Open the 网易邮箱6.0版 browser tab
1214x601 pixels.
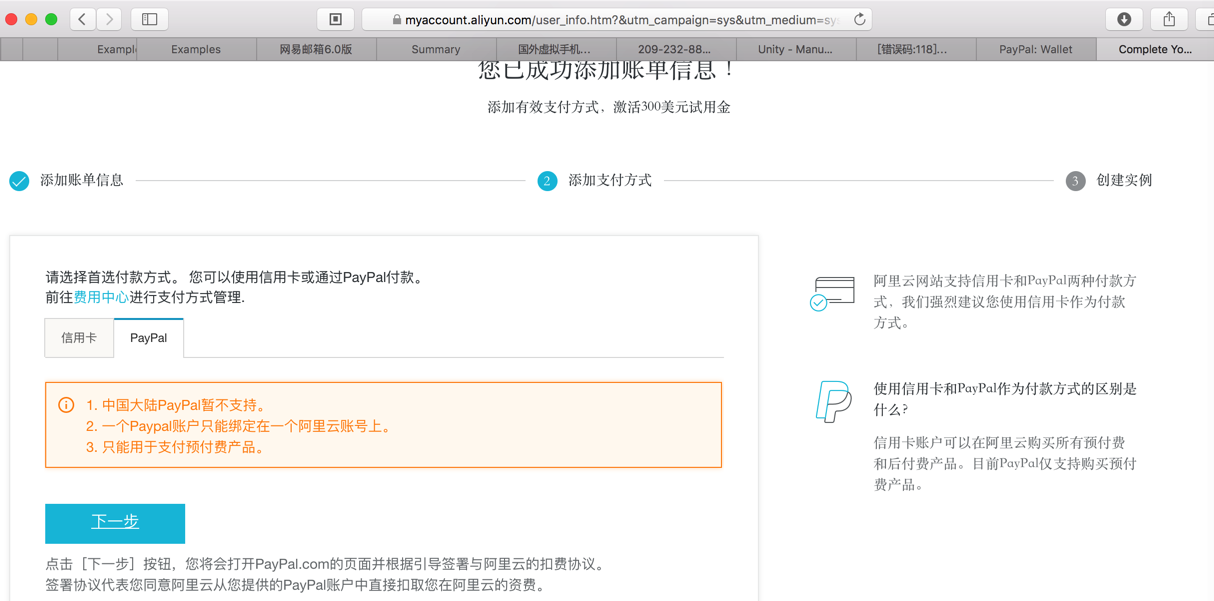pos(315,49)
